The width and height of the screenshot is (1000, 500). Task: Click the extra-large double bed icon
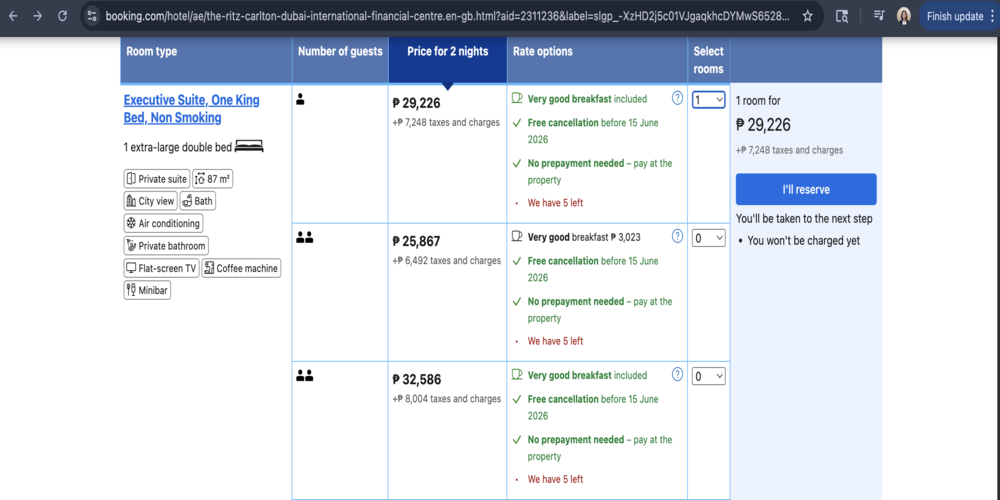click(249, 147)
